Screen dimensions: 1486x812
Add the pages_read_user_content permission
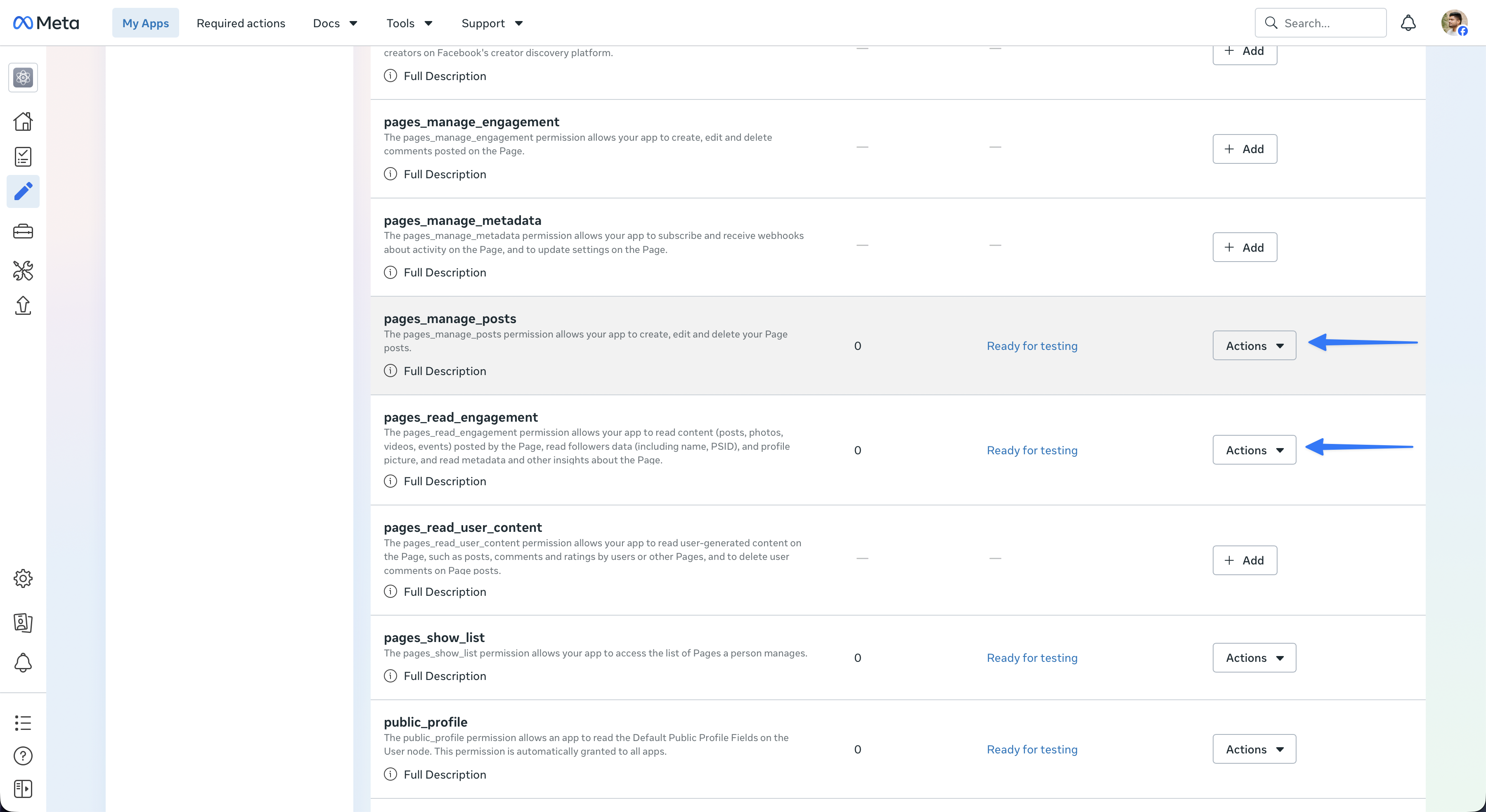(1244, 560)
